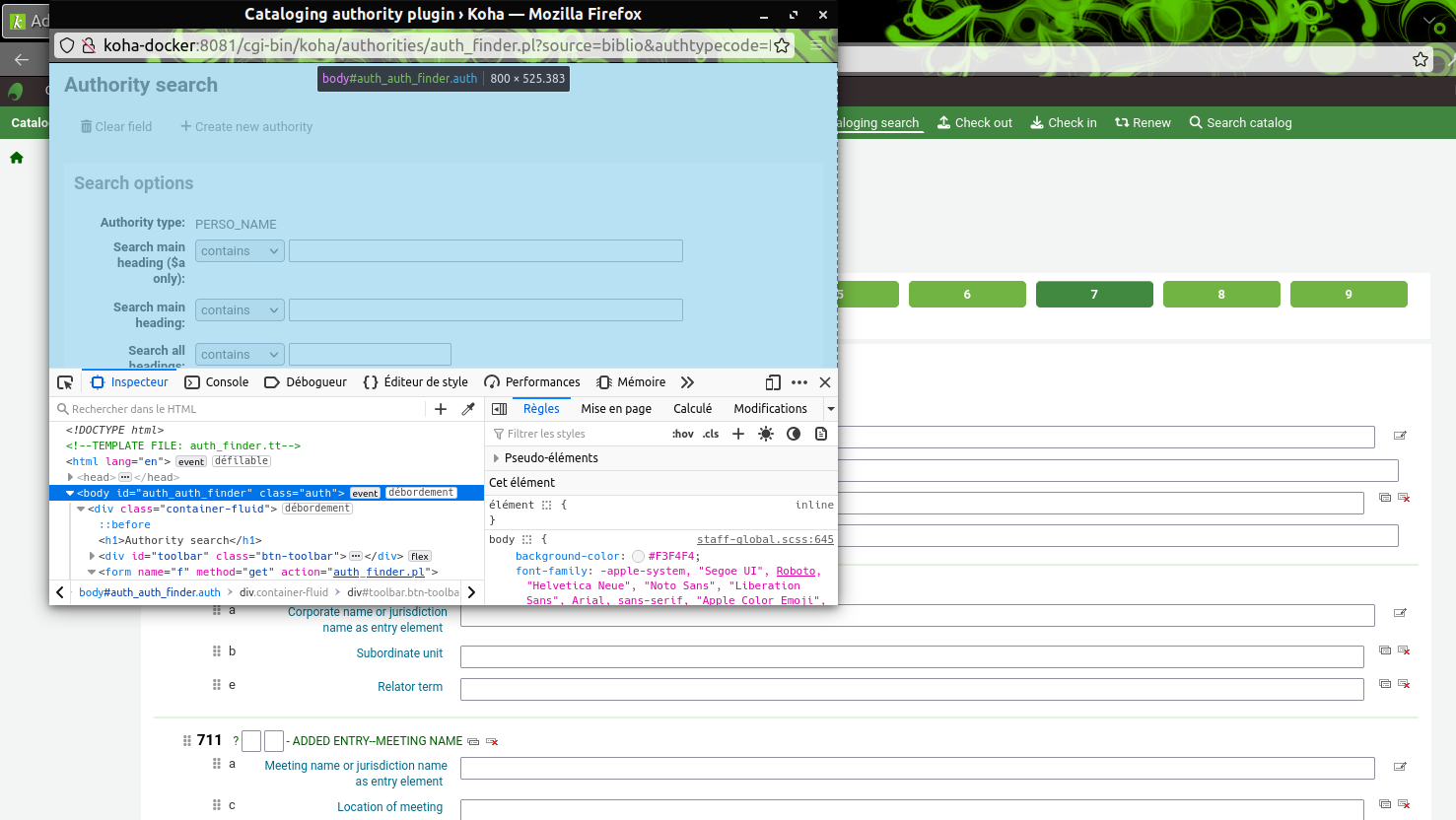The width and height of the screenshot is (1456, 820).
Task: Click the green tab button labeled 8
Action: click(1220, 295)
